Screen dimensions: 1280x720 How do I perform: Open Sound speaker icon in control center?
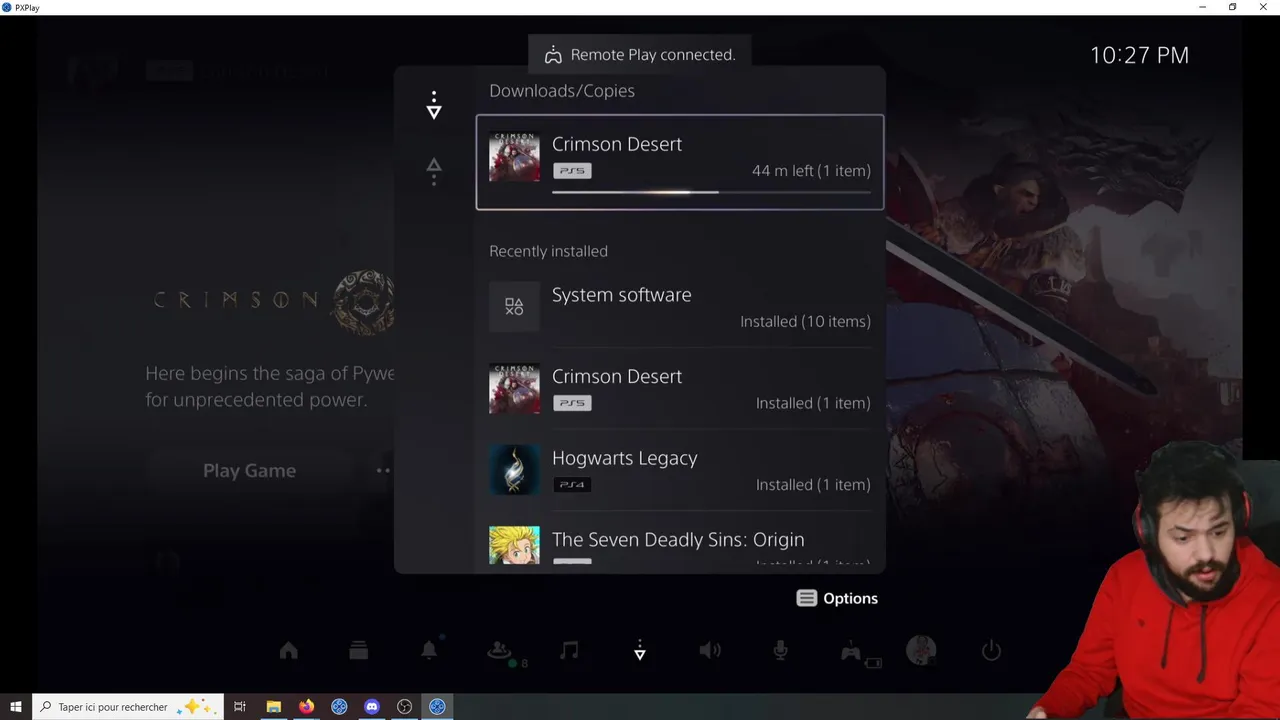710,651
